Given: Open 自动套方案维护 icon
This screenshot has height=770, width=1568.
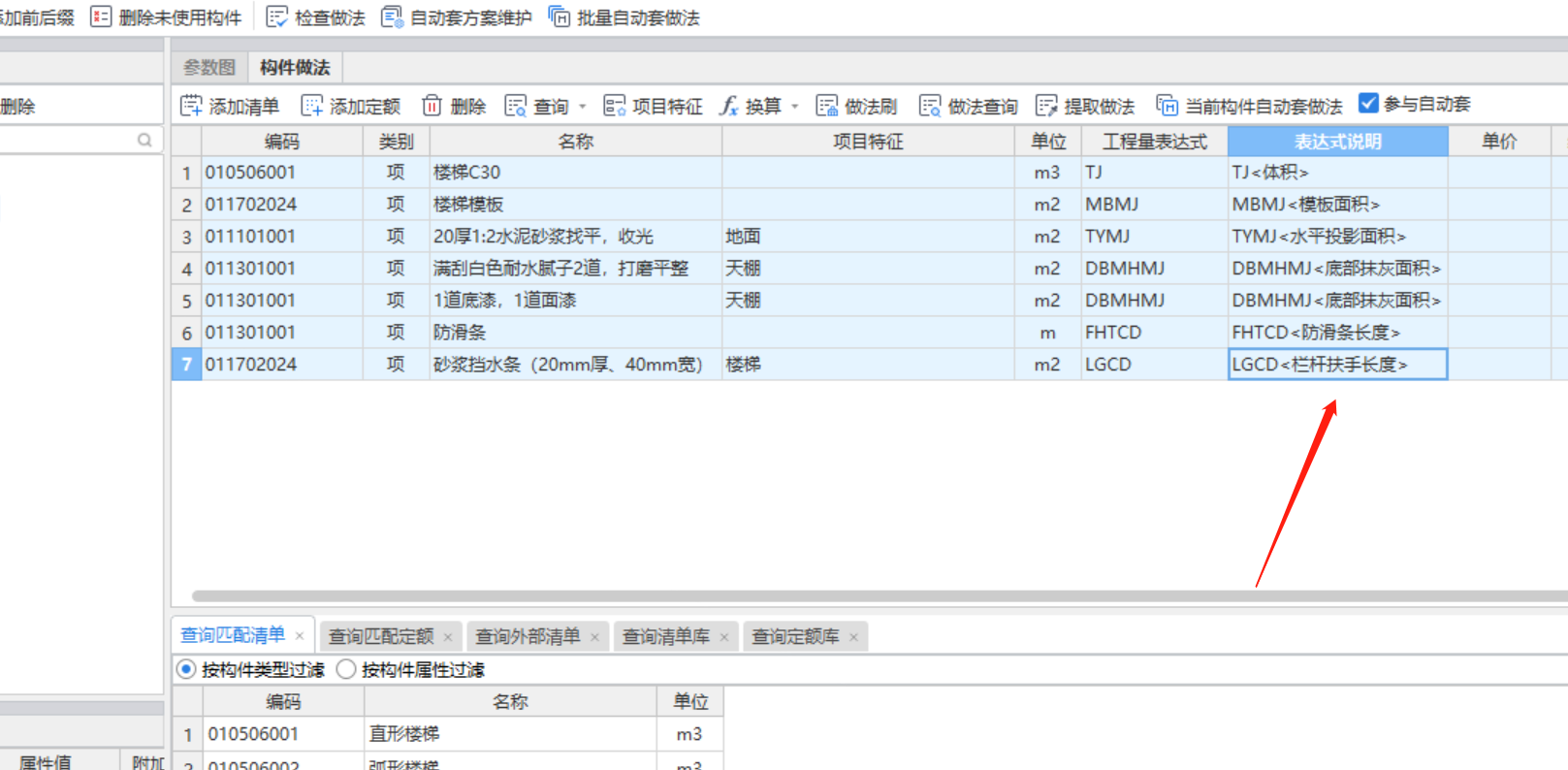Looking at the screenshot, I should click(x=392, y=17).
